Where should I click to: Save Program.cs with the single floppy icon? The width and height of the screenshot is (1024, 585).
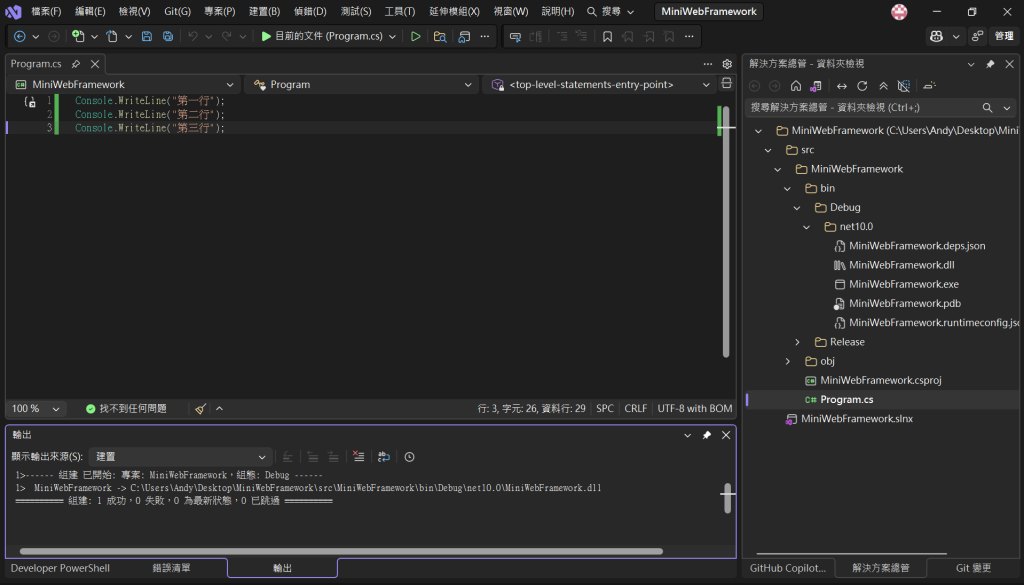(x=147, y=37)
